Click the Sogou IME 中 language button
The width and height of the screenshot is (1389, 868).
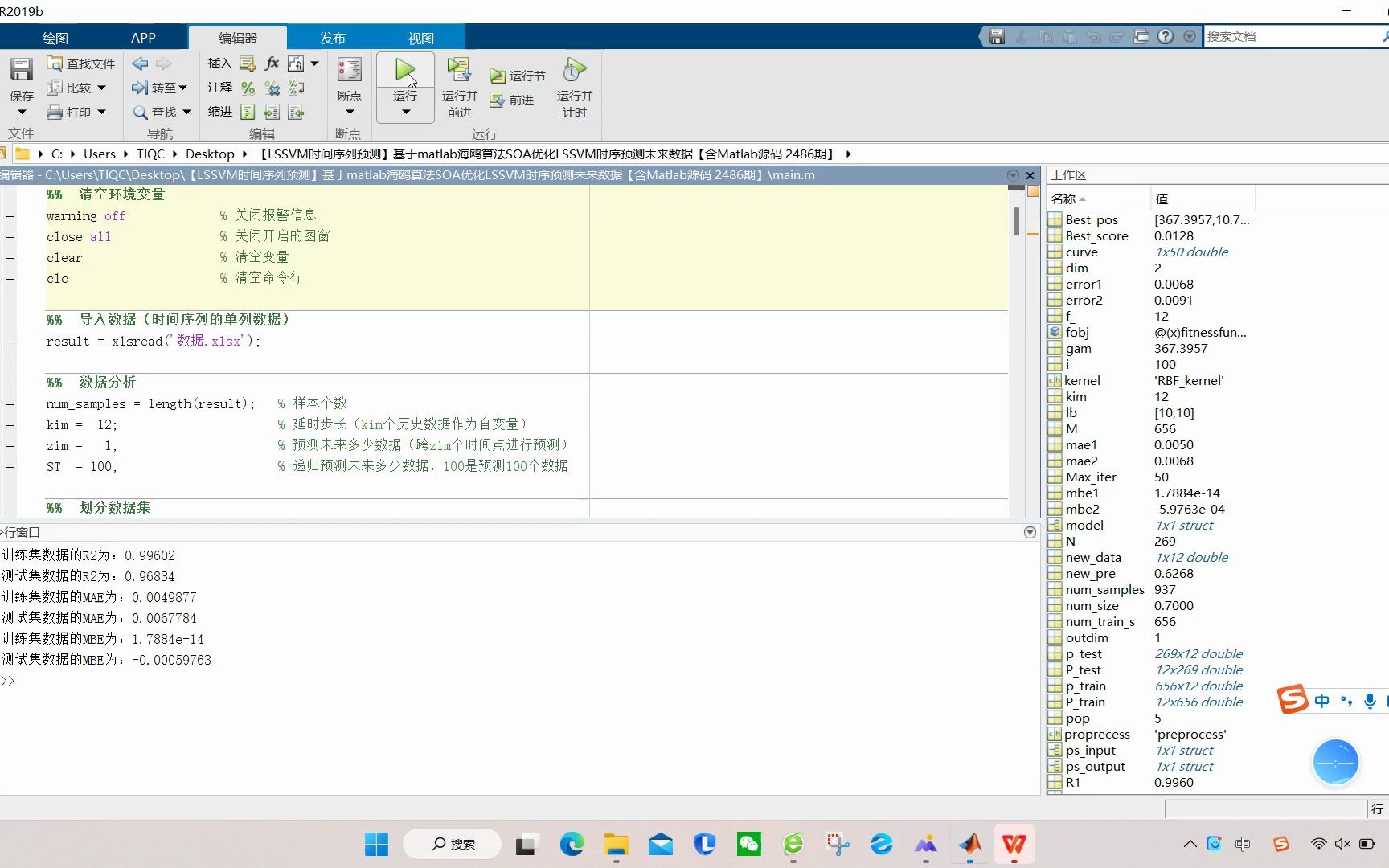tap(1322, 701)
